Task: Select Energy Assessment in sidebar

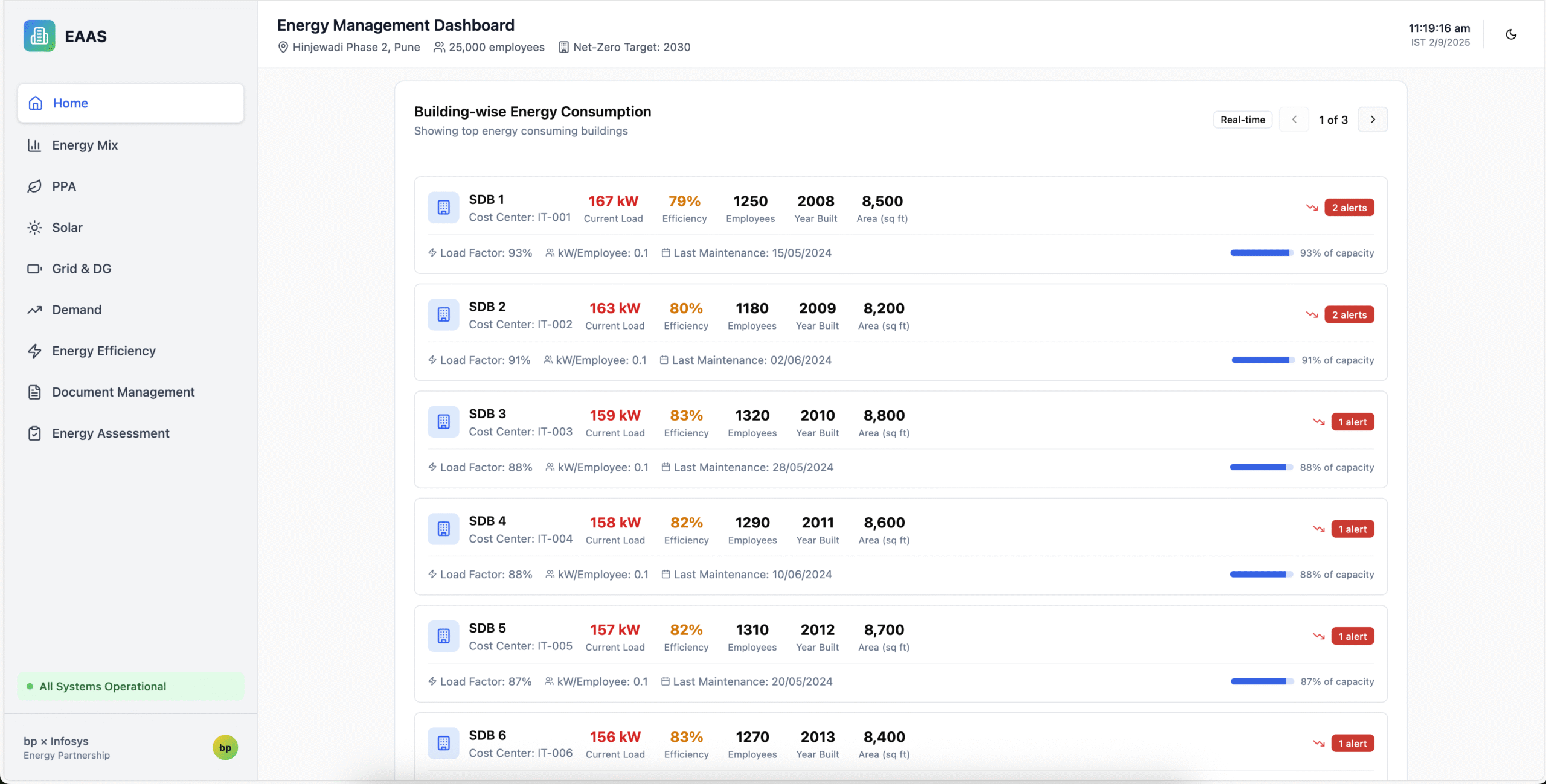Action: click(x=111, y=433)
